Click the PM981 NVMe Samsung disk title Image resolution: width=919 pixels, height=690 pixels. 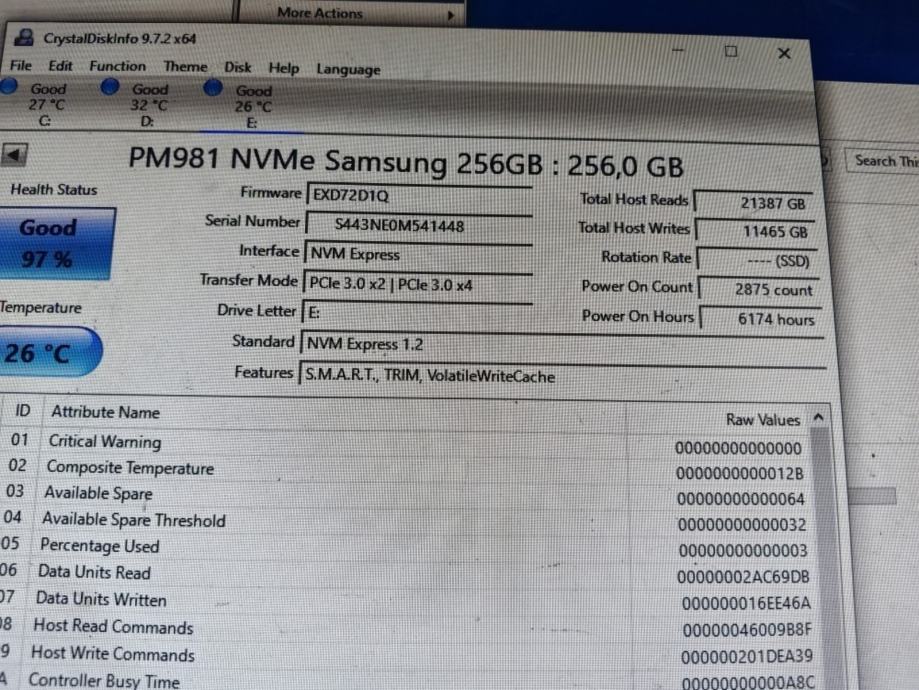pyautogui.click(x=406, y=162)
